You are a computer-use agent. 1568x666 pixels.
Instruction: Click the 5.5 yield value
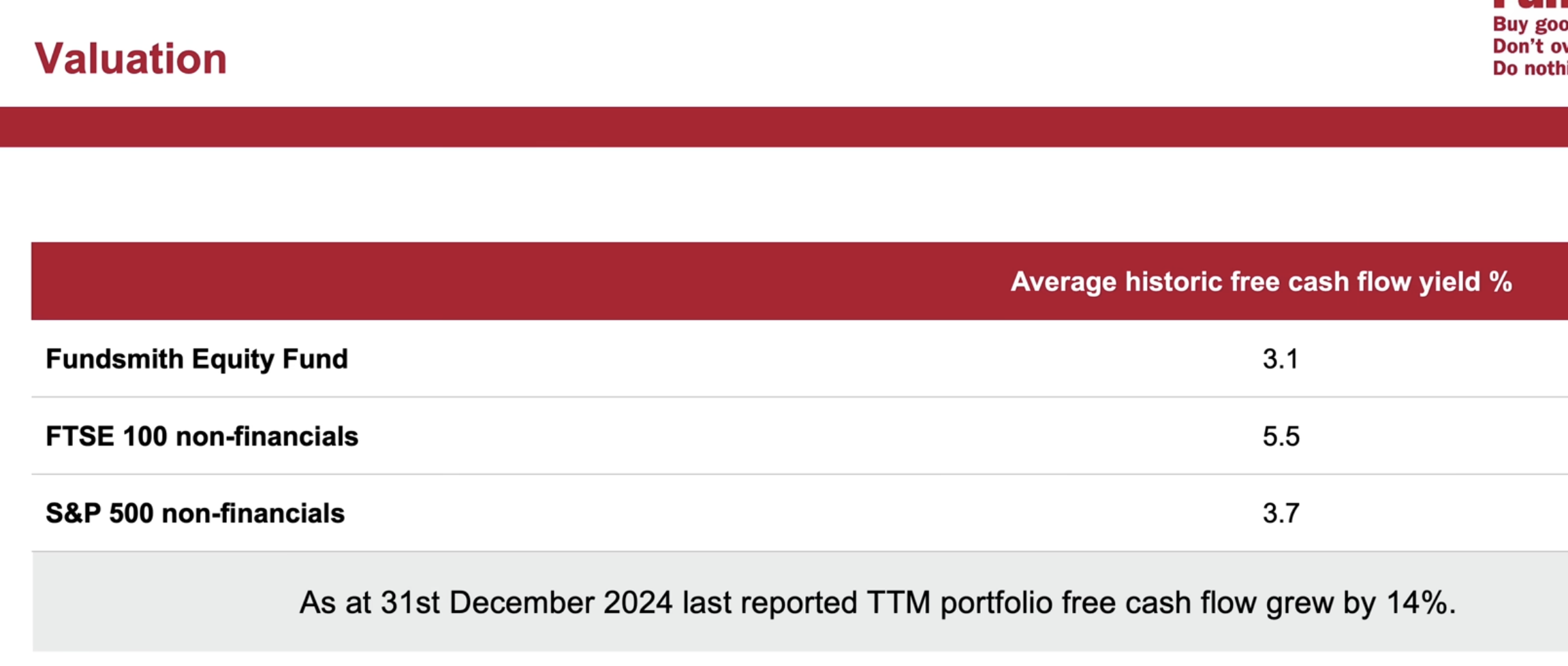point(1281,437)
